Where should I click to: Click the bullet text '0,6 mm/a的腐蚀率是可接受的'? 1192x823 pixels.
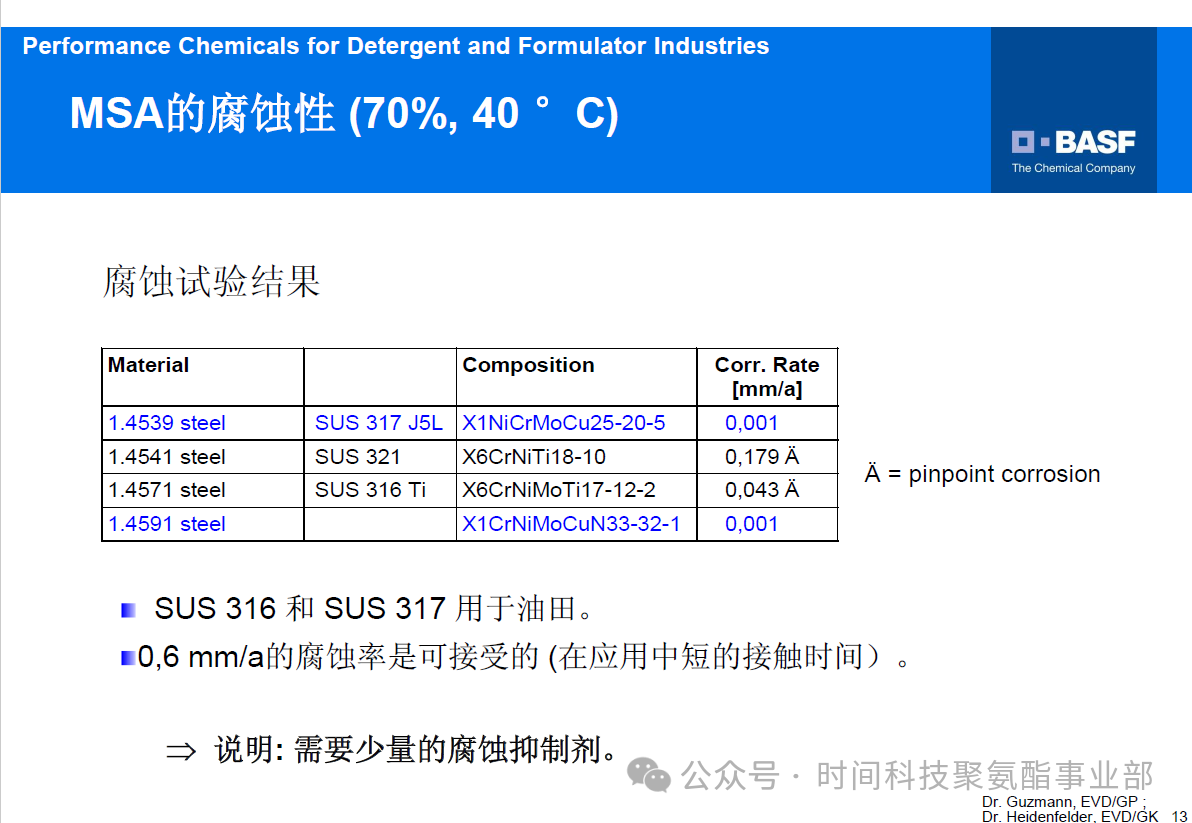point(339,657)
